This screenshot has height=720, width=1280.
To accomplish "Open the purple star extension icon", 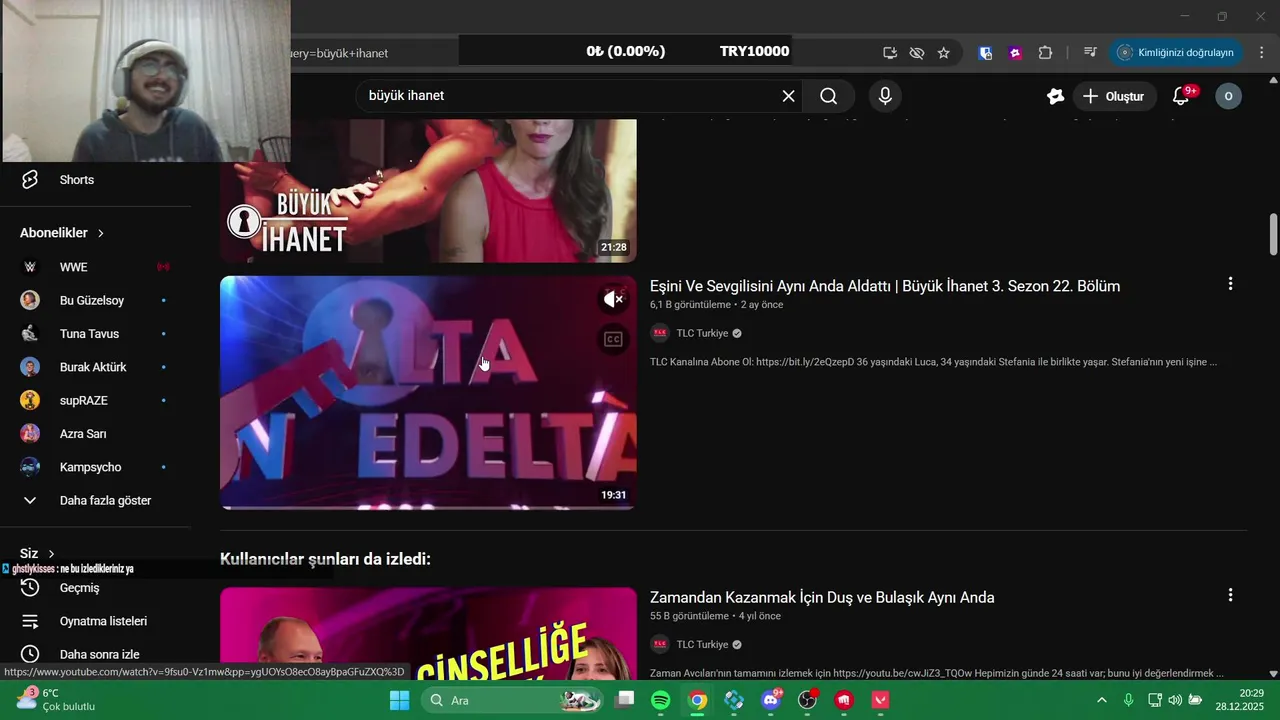I will click(1016, 53).
